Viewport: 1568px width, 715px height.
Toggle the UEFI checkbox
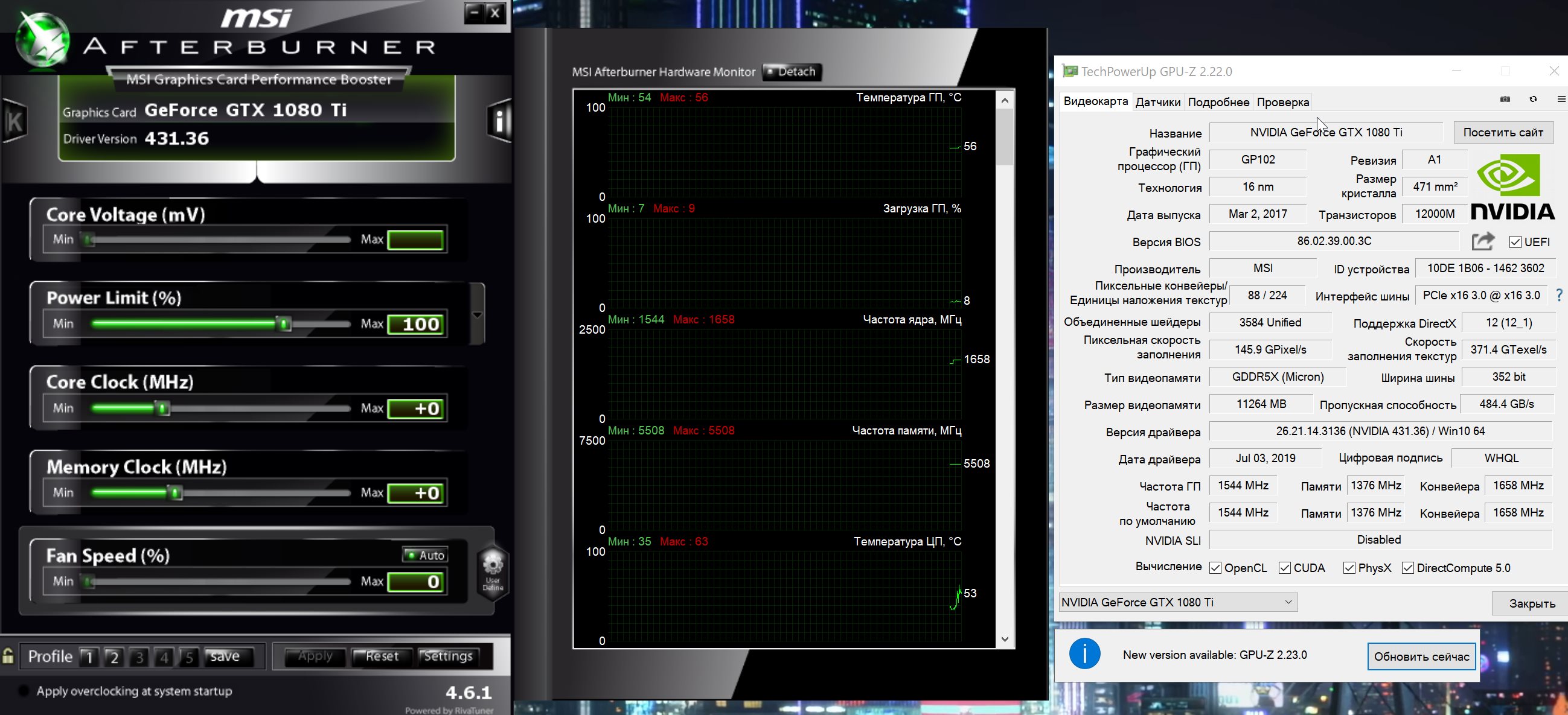tap(1515, 242)
